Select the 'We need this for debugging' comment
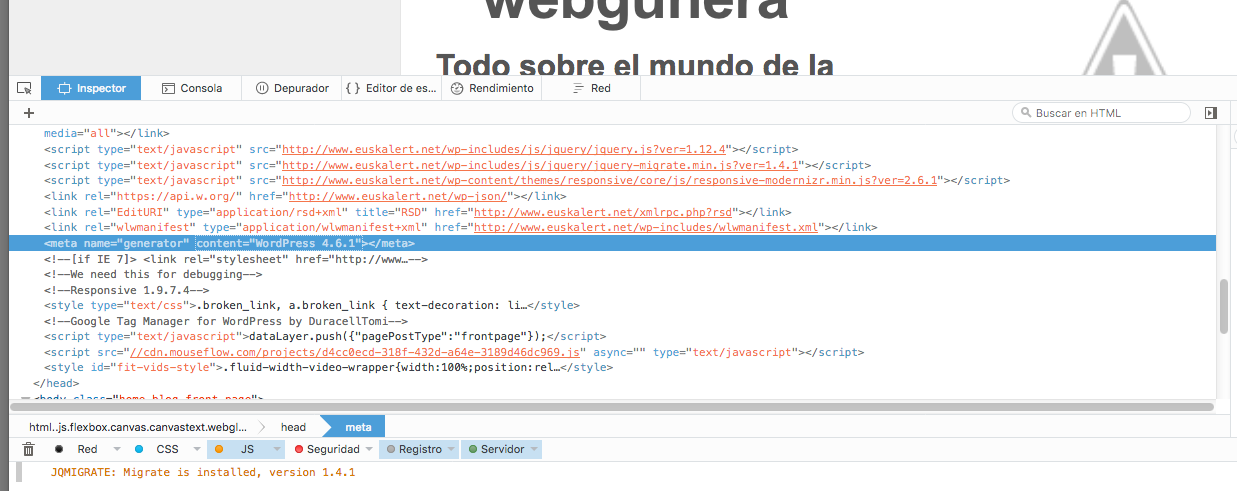Screen dimensions: 1237x491 tap(153, 274)
